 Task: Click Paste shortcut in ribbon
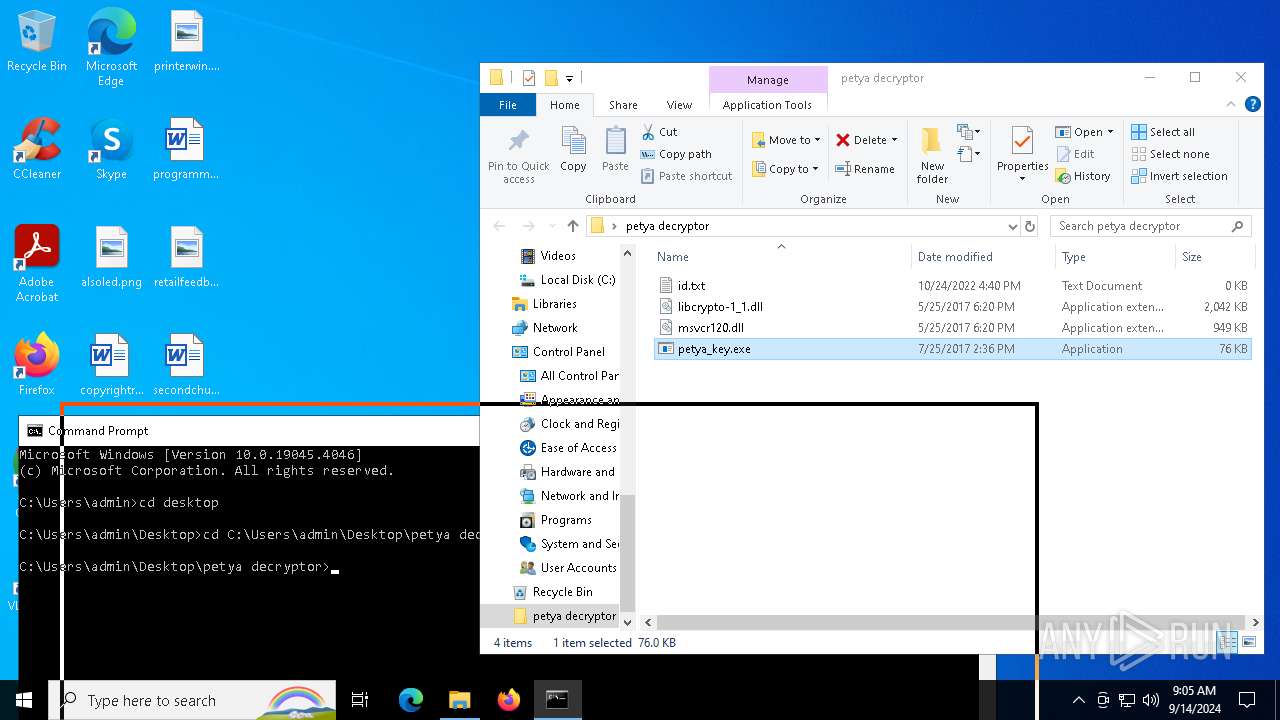pos(685,176)
